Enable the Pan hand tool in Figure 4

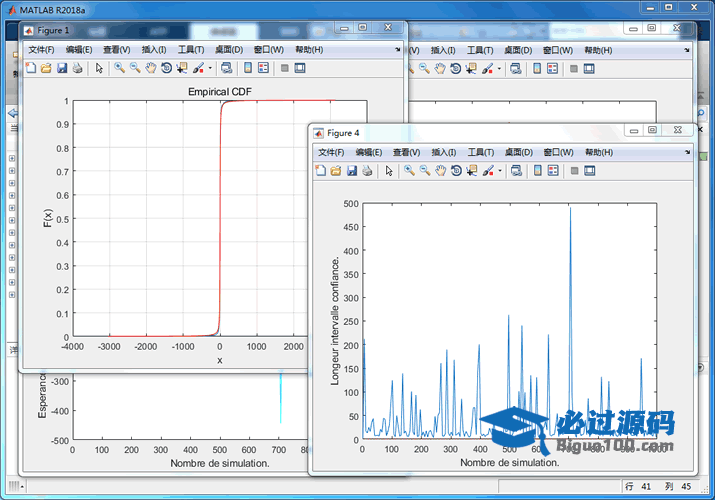(x=440, y=171)
